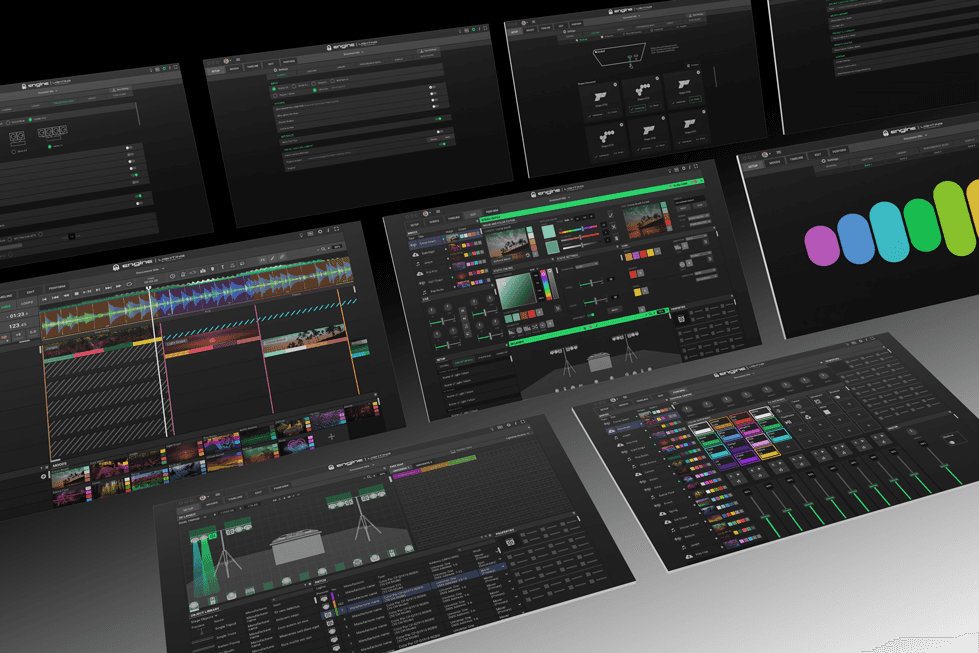Click the magnifier zoom icon in the timeline window

(x=323, y=249)
